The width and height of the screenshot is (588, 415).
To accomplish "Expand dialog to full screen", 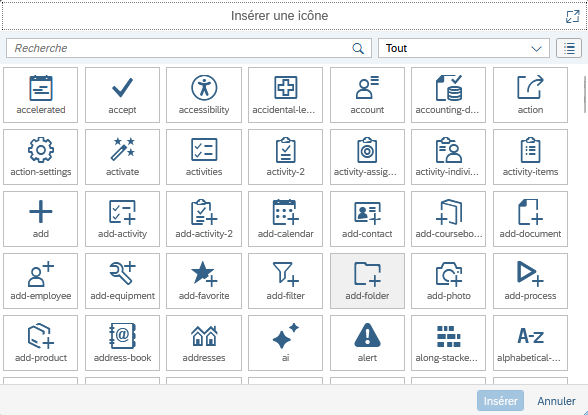I will pos(573,16).
